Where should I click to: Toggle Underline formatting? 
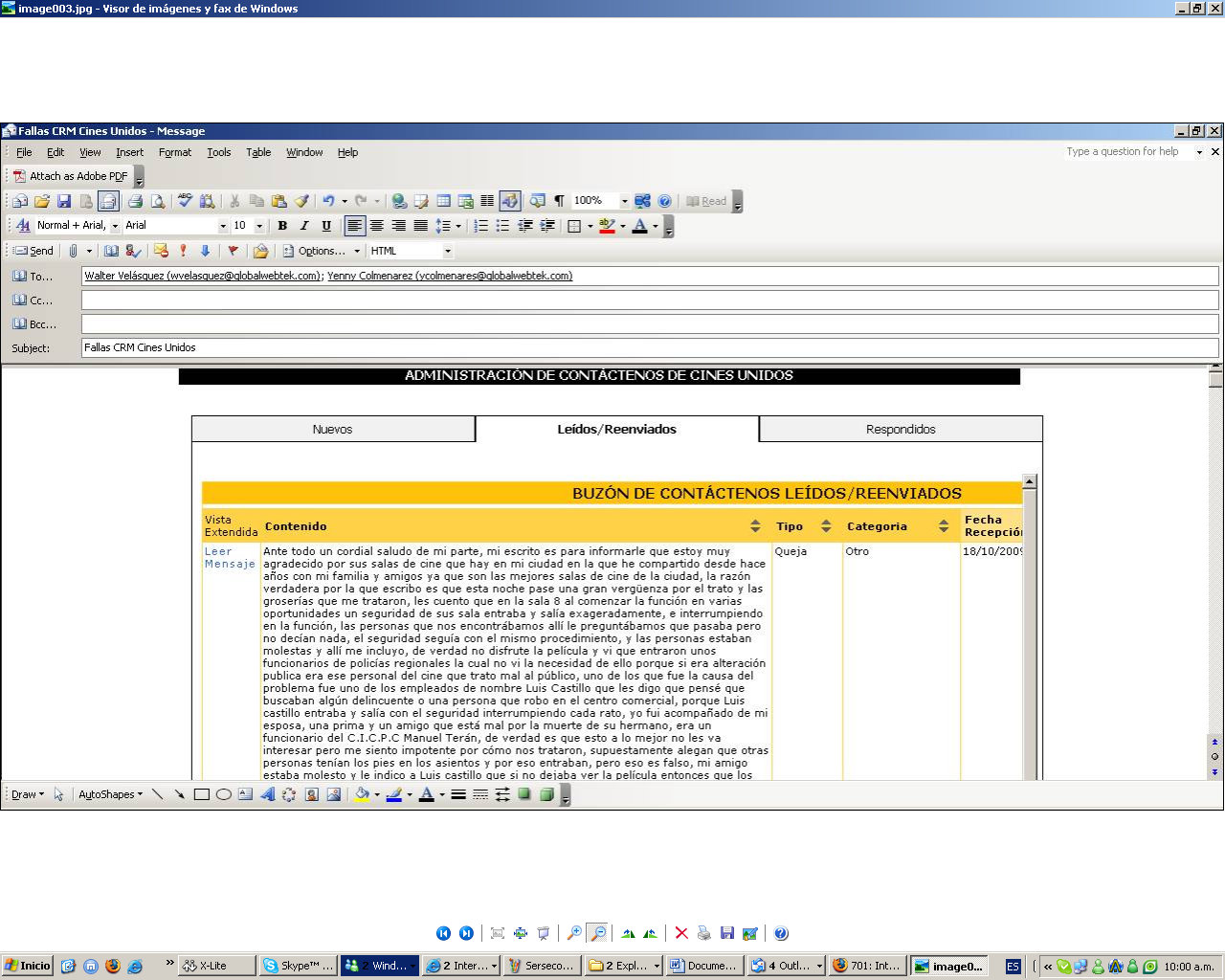(x=326, y=226)
